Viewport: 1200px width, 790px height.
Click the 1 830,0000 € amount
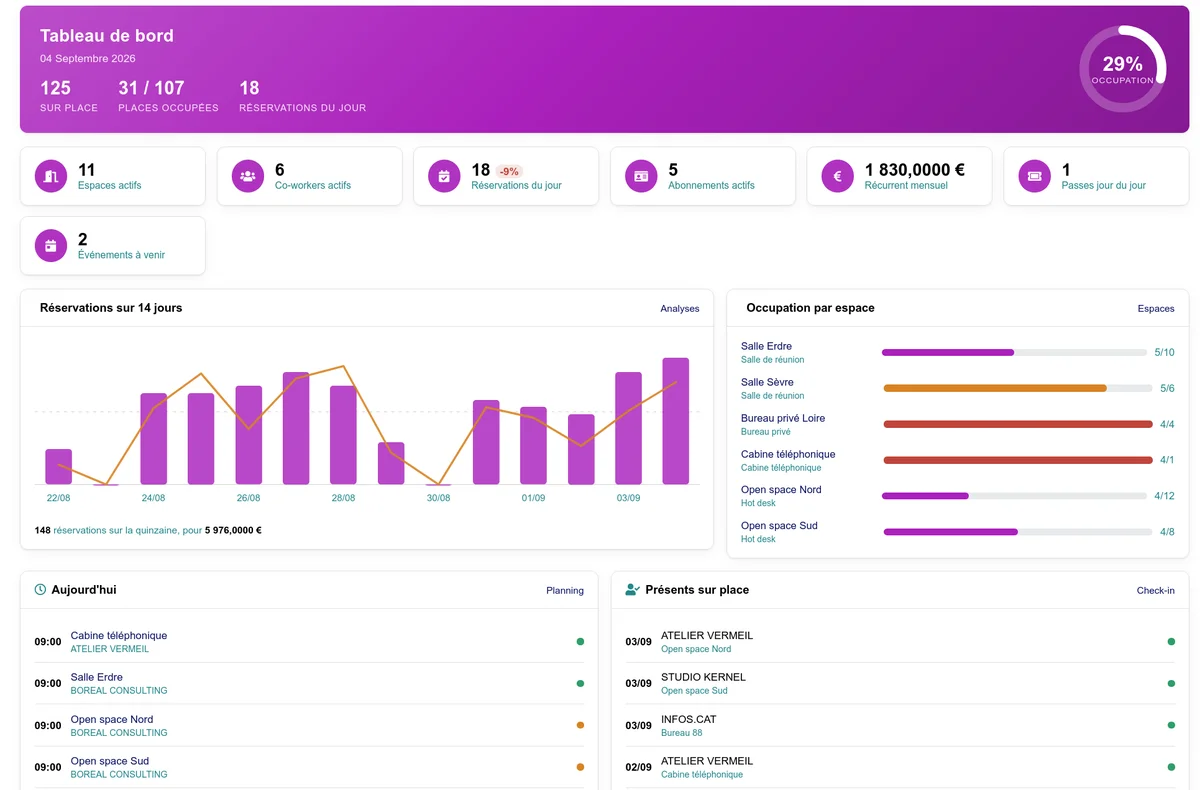click(915, 170)
